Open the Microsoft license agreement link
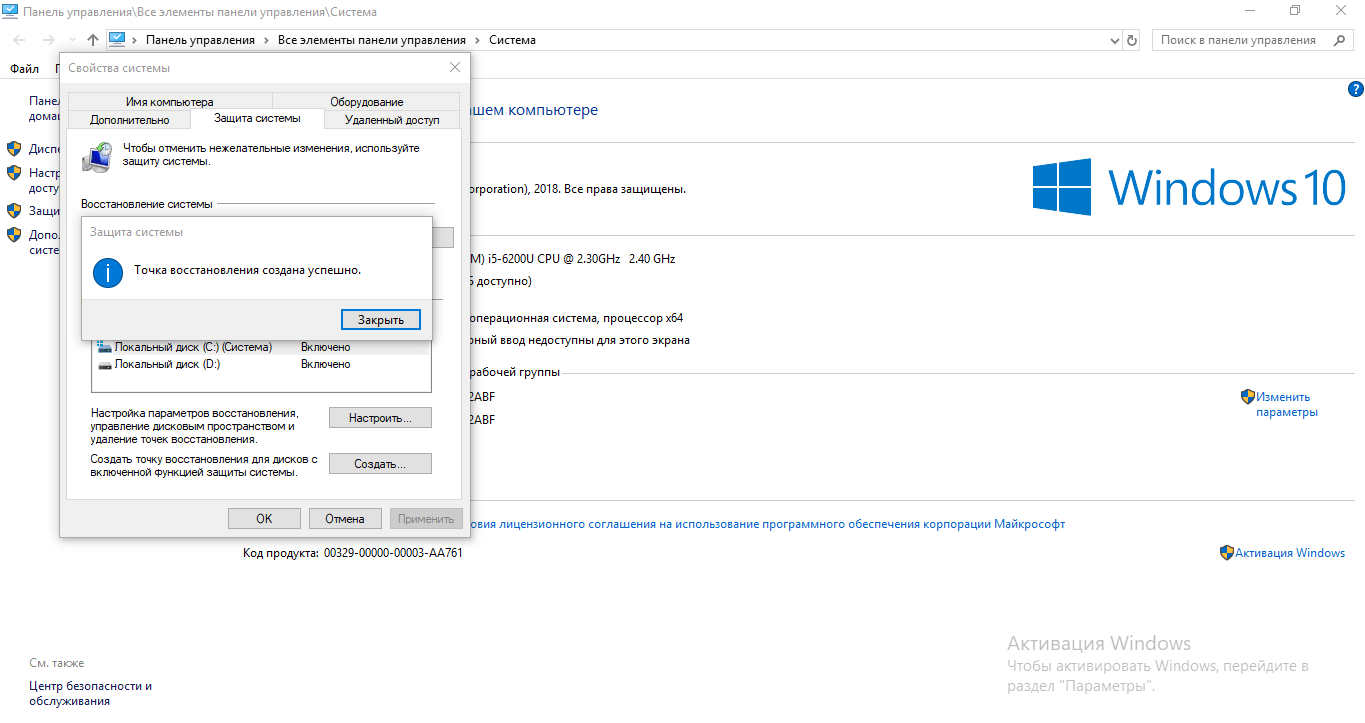 click(768, 524)
